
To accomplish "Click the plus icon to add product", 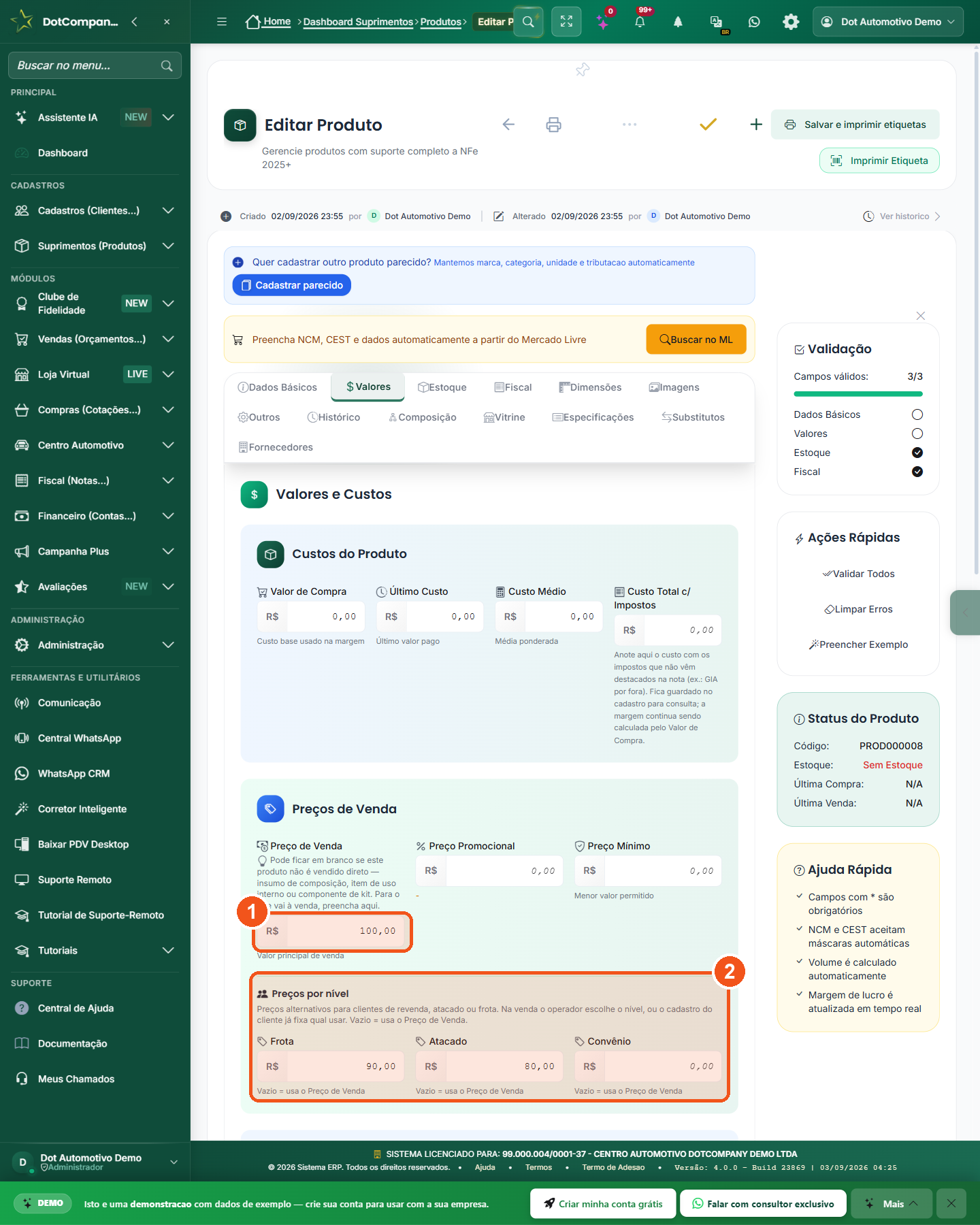I will 756,125.
